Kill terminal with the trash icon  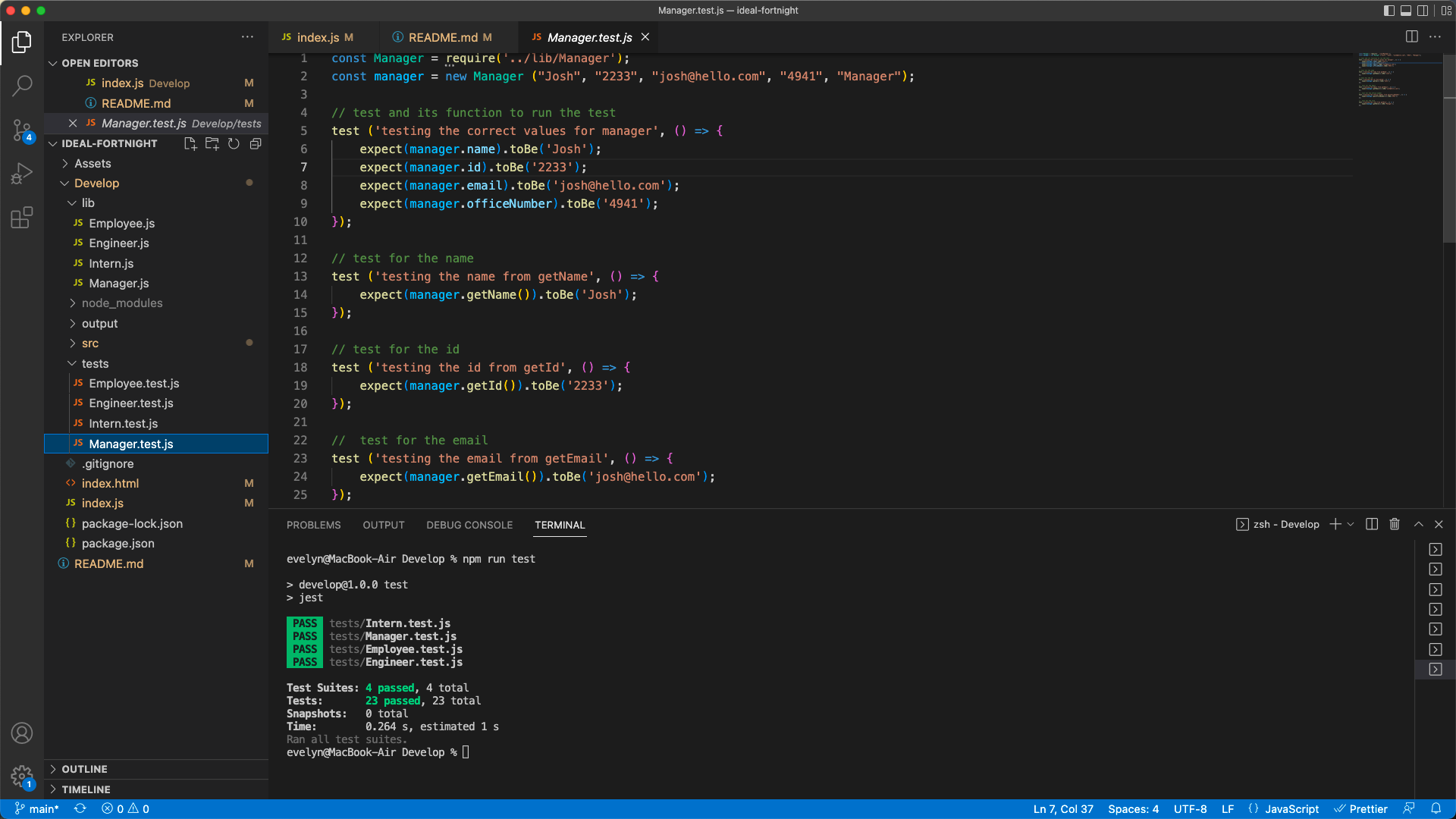1394,524
